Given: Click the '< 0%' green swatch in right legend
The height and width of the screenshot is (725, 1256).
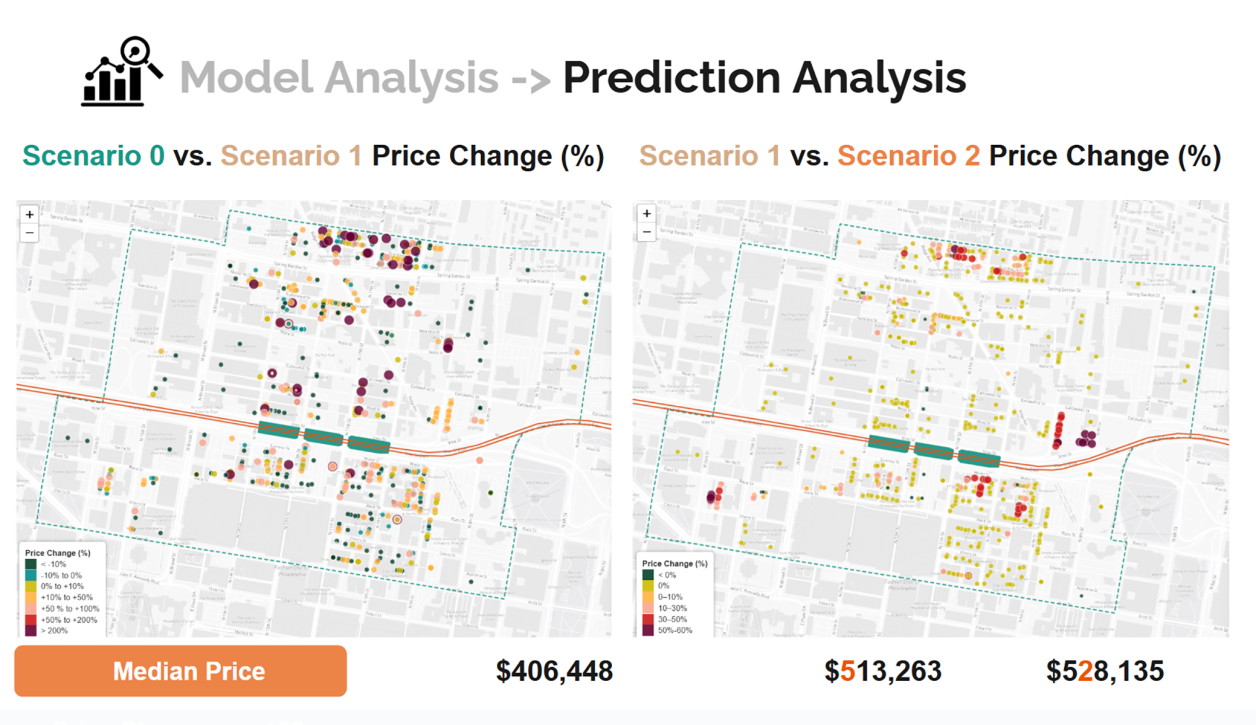Looking at the screenshot, I should (648, 575).
